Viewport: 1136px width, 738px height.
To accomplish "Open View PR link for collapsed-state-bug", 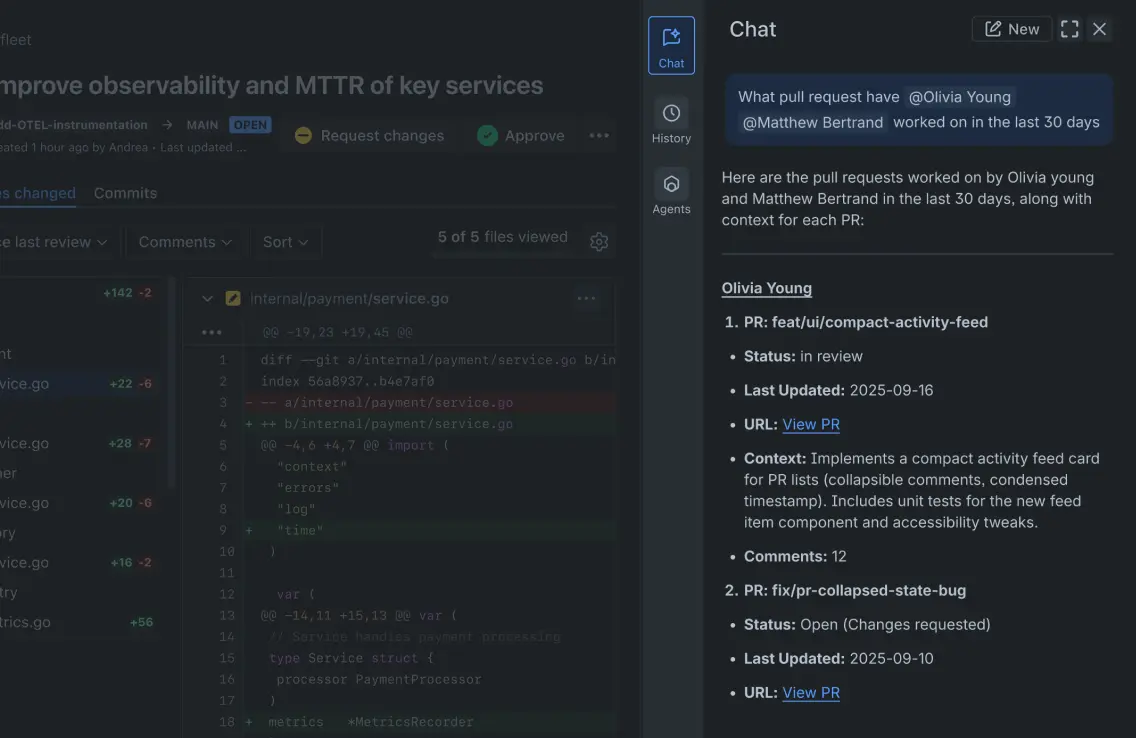I will pos(810,692).
